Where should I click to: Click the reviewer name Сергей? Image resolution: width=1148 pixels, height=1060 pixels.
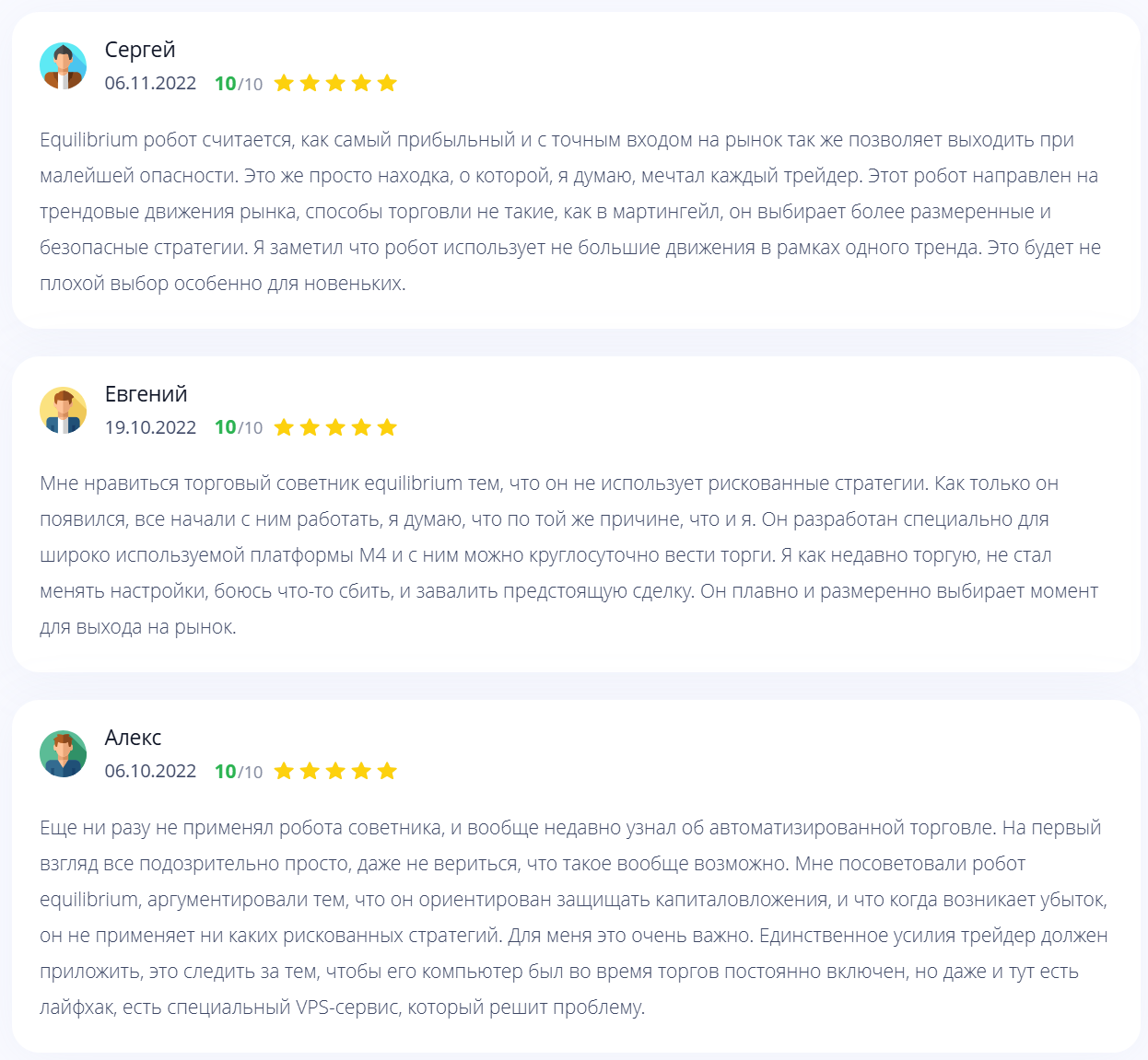[140, 50]
